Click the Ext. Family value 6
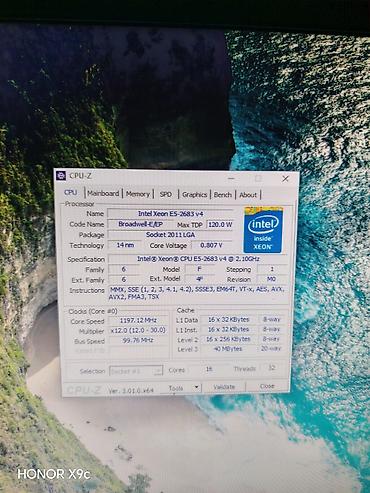Image resolution: width=370 pixels, height=493 pixels. 124,279
